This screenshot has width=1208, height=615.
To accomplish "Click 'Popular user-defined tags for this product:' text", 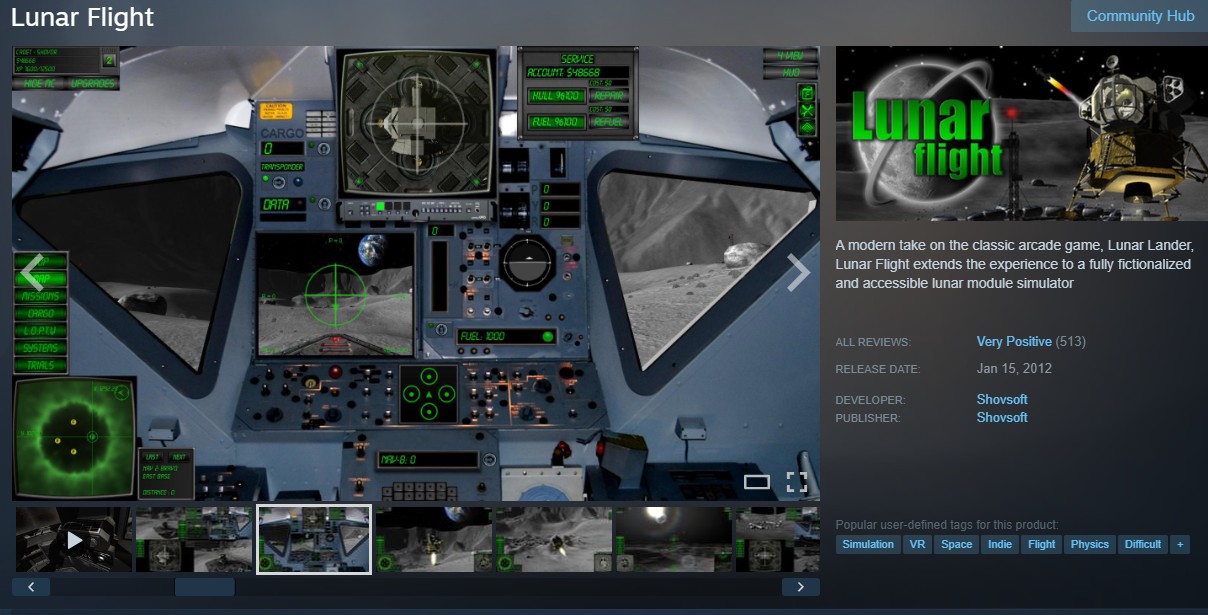I will tap(947, 525).
